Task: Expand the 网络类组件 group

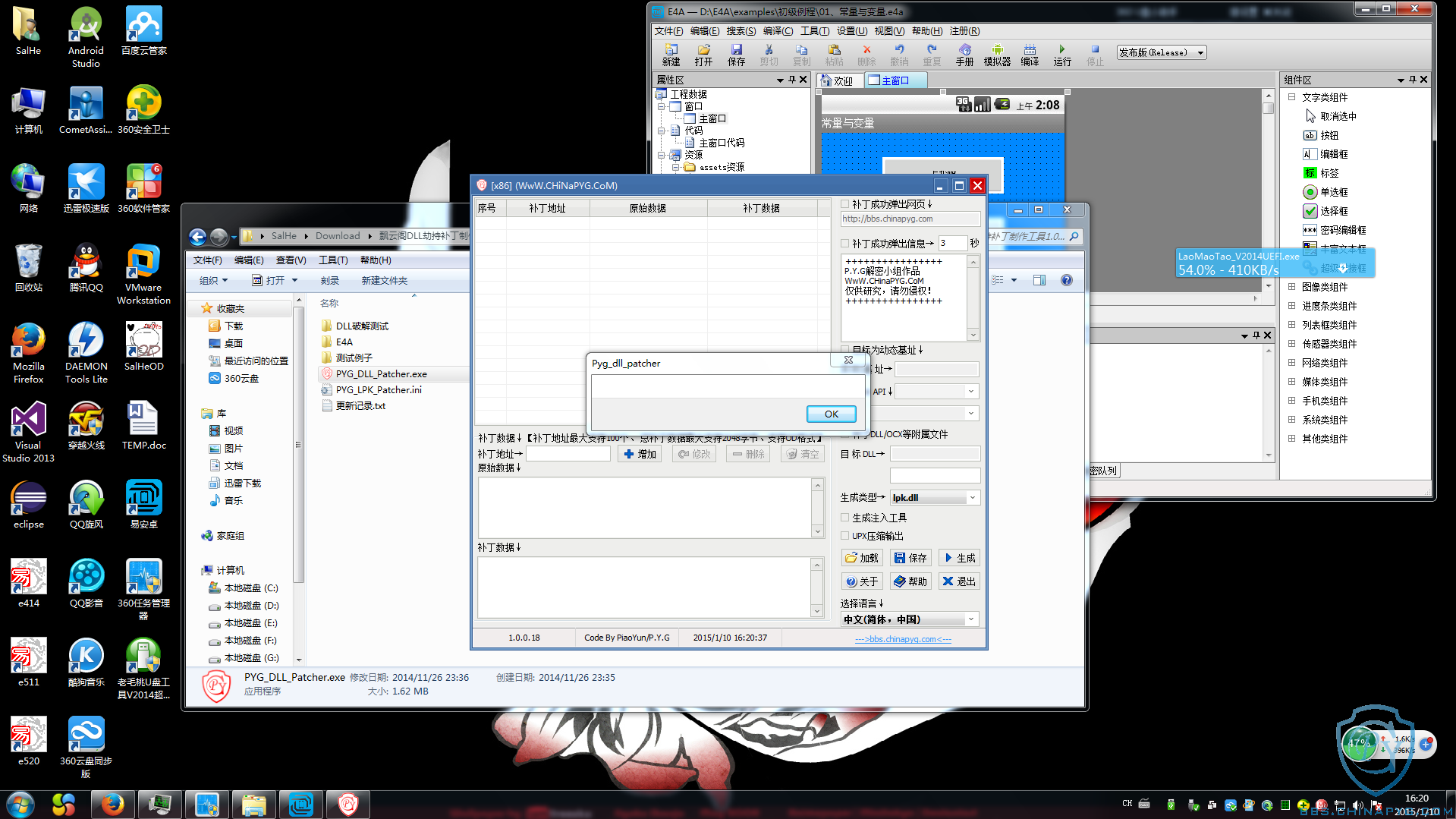Action: (x=1291, y=363)
